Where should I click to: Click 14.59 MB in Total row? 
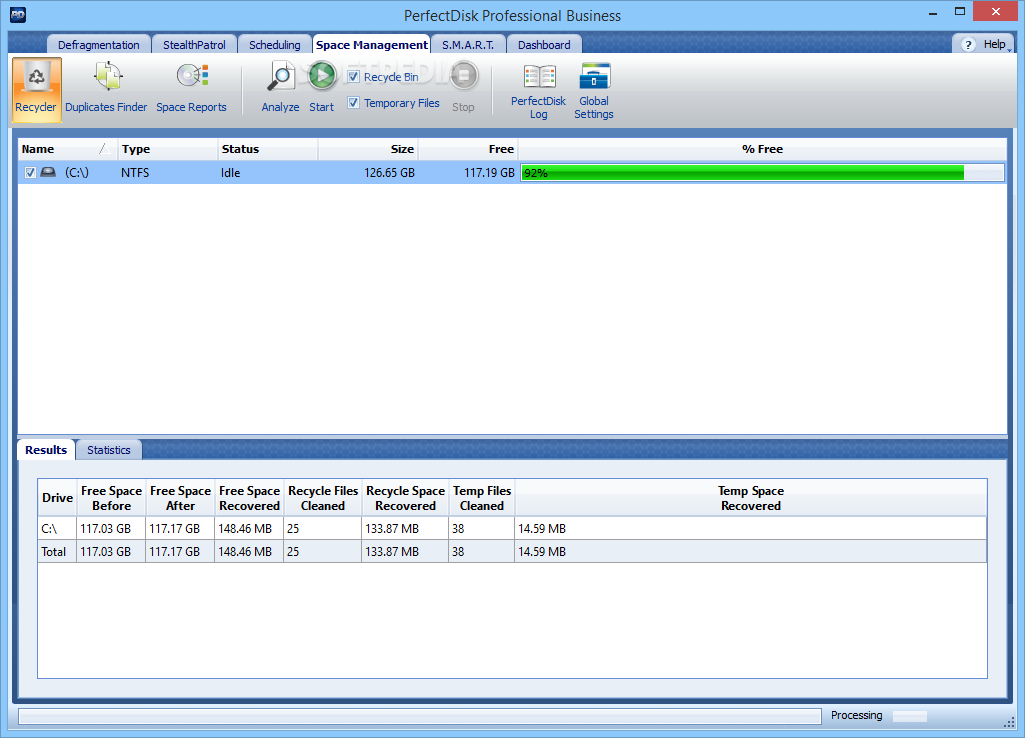coord(542,552)
